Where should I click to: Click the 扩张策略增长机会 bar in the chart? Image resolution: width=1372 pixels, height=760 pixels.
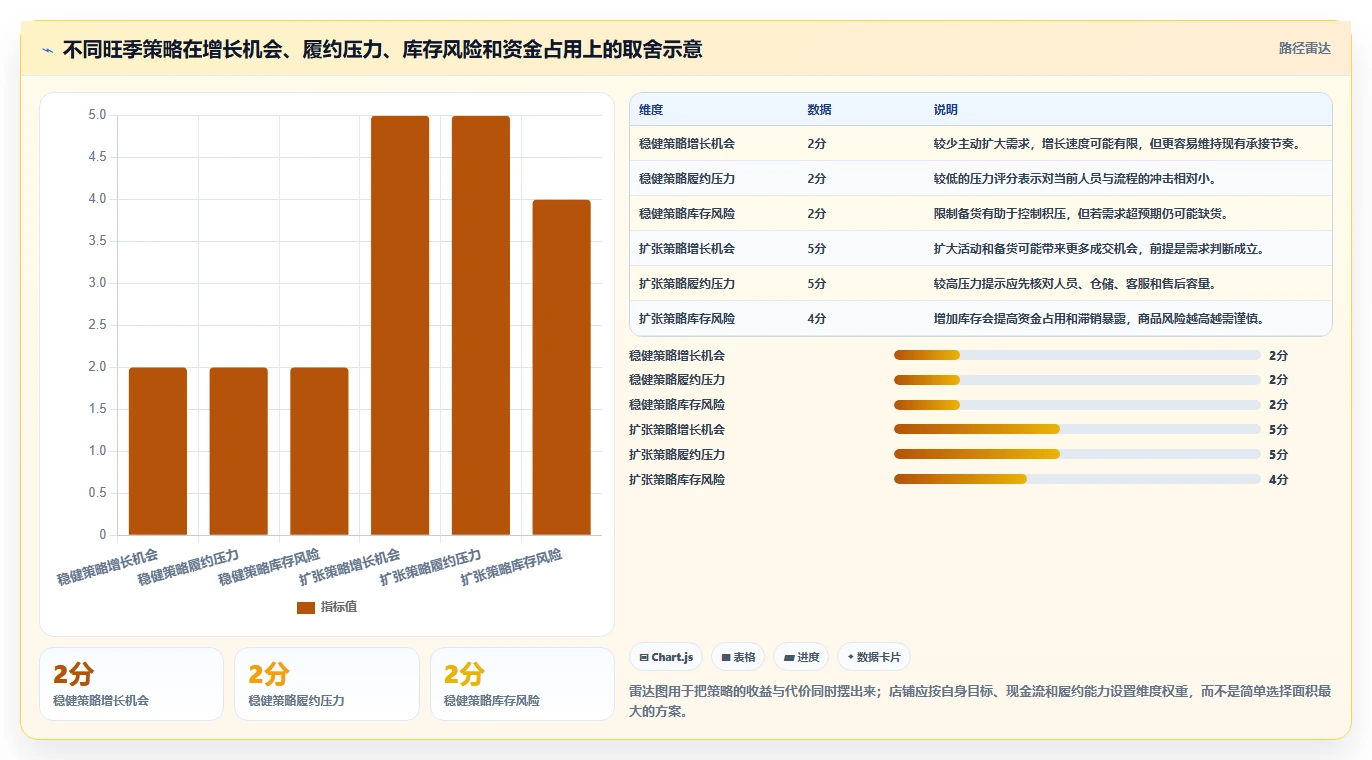400,325
